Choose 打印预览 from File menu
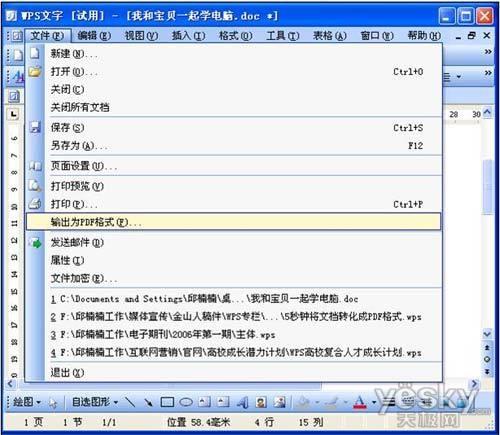The image size is (500, 435). click(x=234, y=186)
